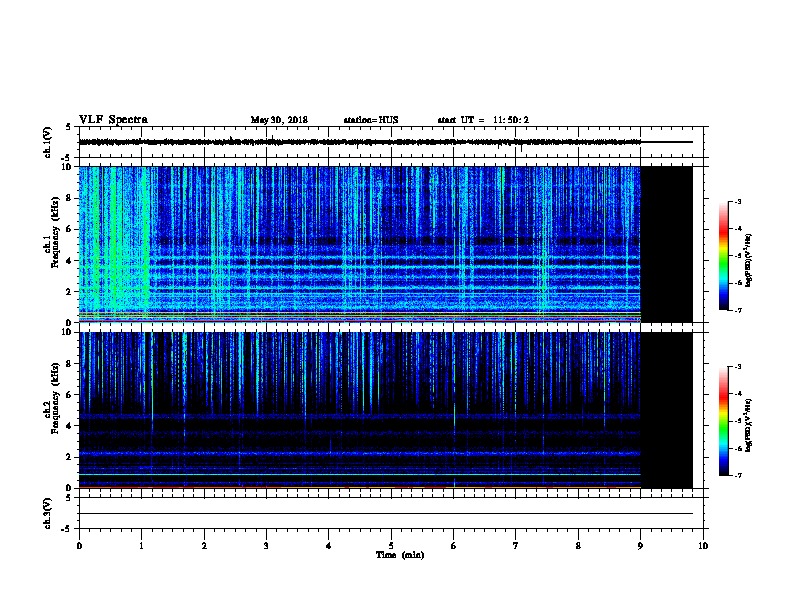Click the "-3" label on ch.1 color bar
The image size is (792, 612).
737,201
